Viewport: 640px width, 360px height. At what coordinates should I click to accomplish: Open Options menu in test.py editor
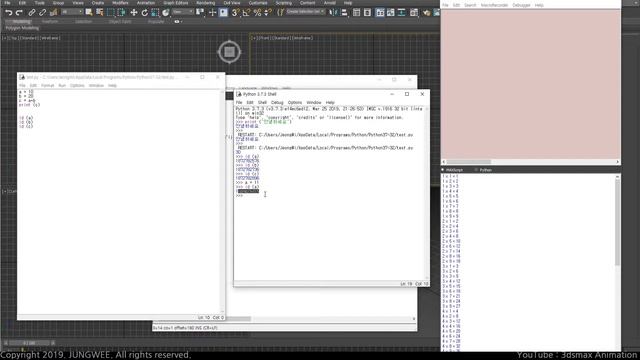[x=77, y=85]
